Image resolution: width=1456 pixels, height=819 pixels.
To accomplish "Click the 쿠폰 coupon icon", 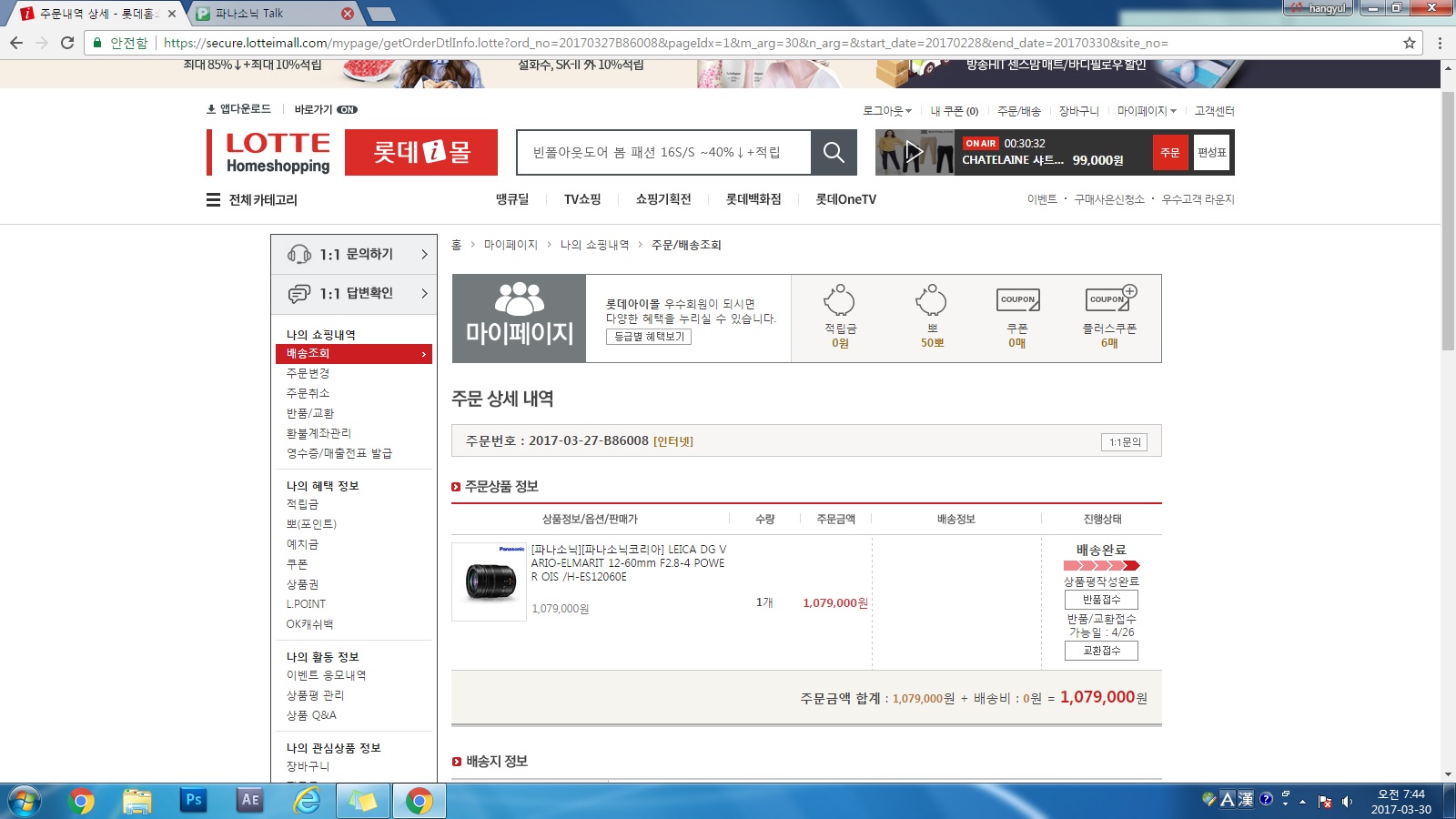I will (x=1017, y=299).
